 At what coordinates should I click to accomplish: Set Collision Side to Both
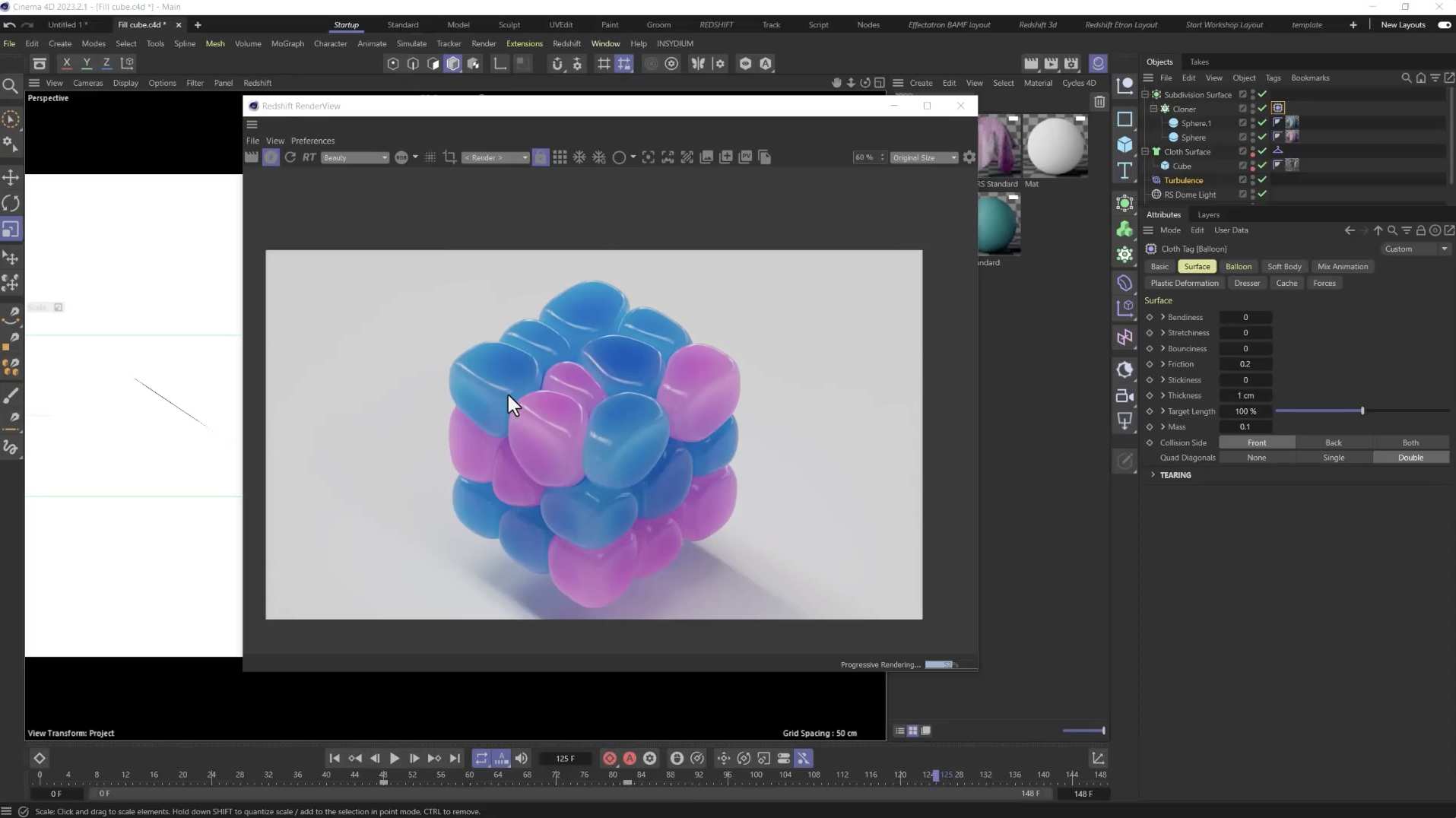coord(1411,442)
